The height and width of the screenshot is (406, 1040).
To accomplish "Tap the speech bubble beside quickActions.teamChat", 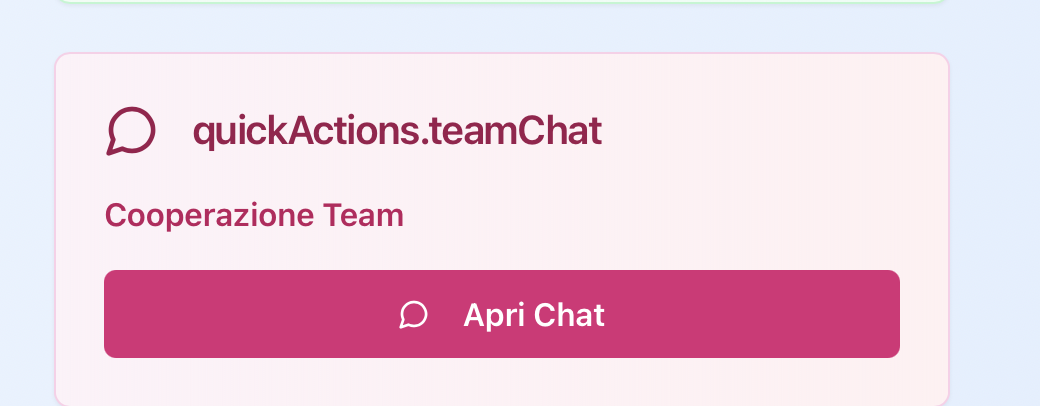I will point(131,131).
